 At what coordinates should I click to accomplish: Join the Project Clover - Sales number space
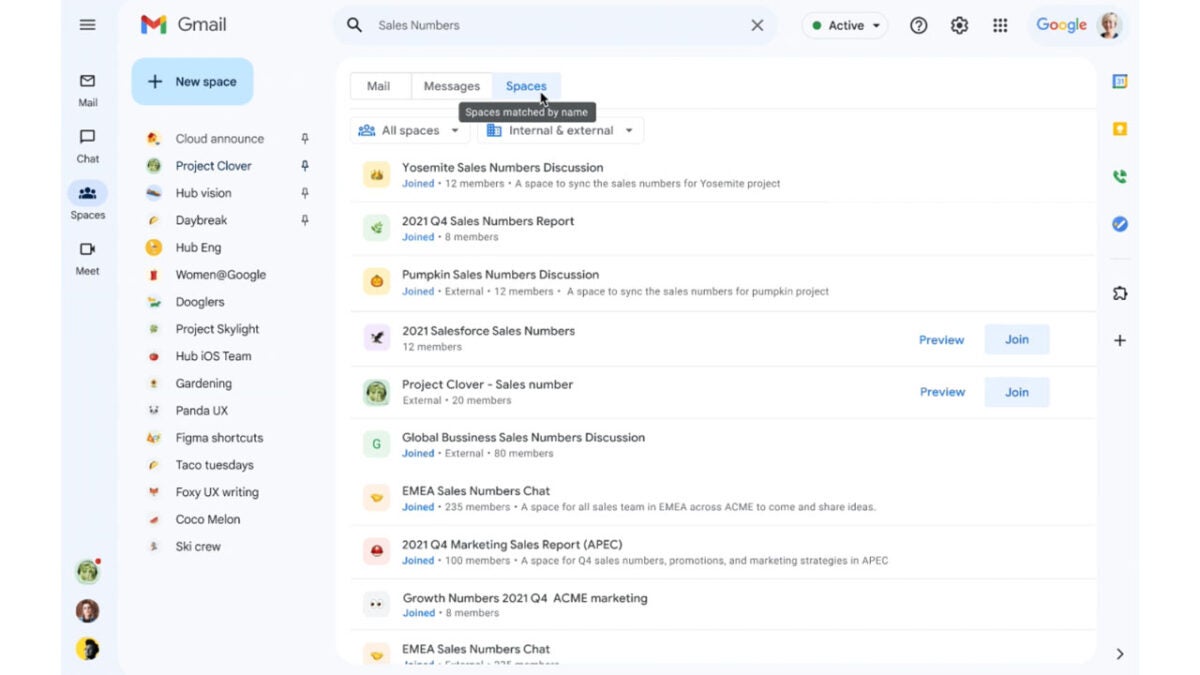[1017, 392]
